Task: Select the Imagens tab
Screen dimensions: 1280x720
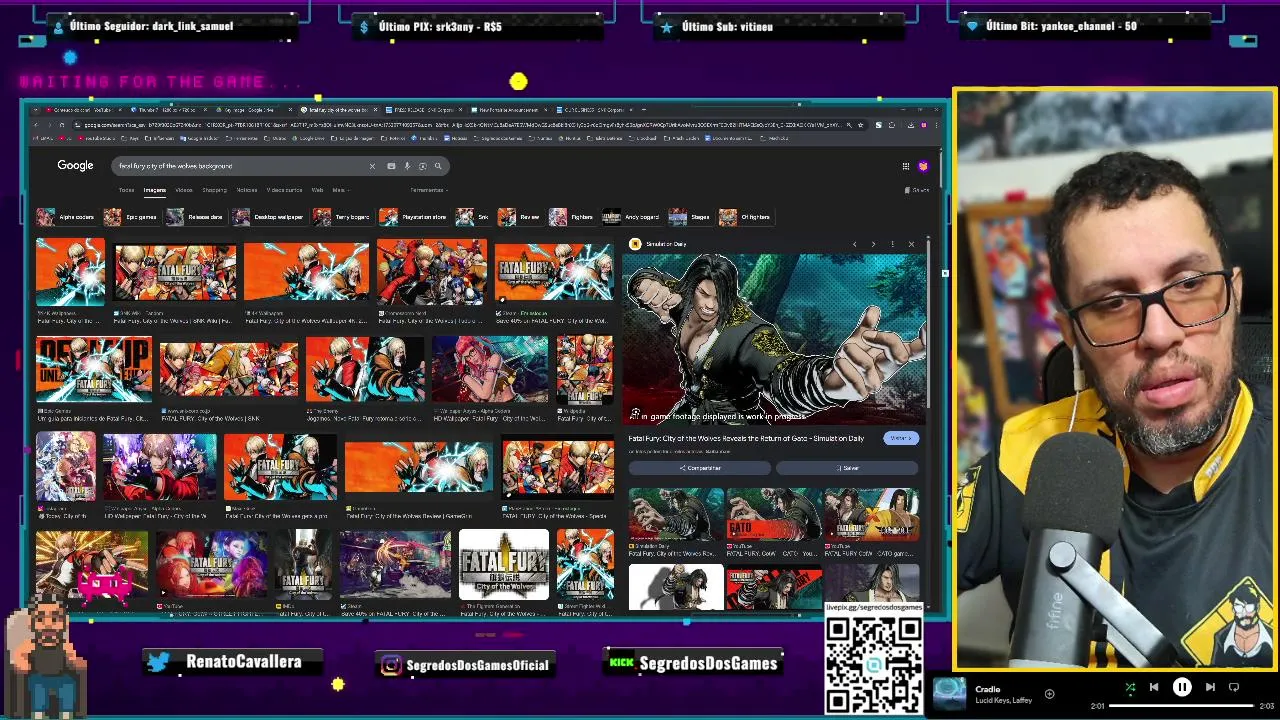Action: [154, 190]
